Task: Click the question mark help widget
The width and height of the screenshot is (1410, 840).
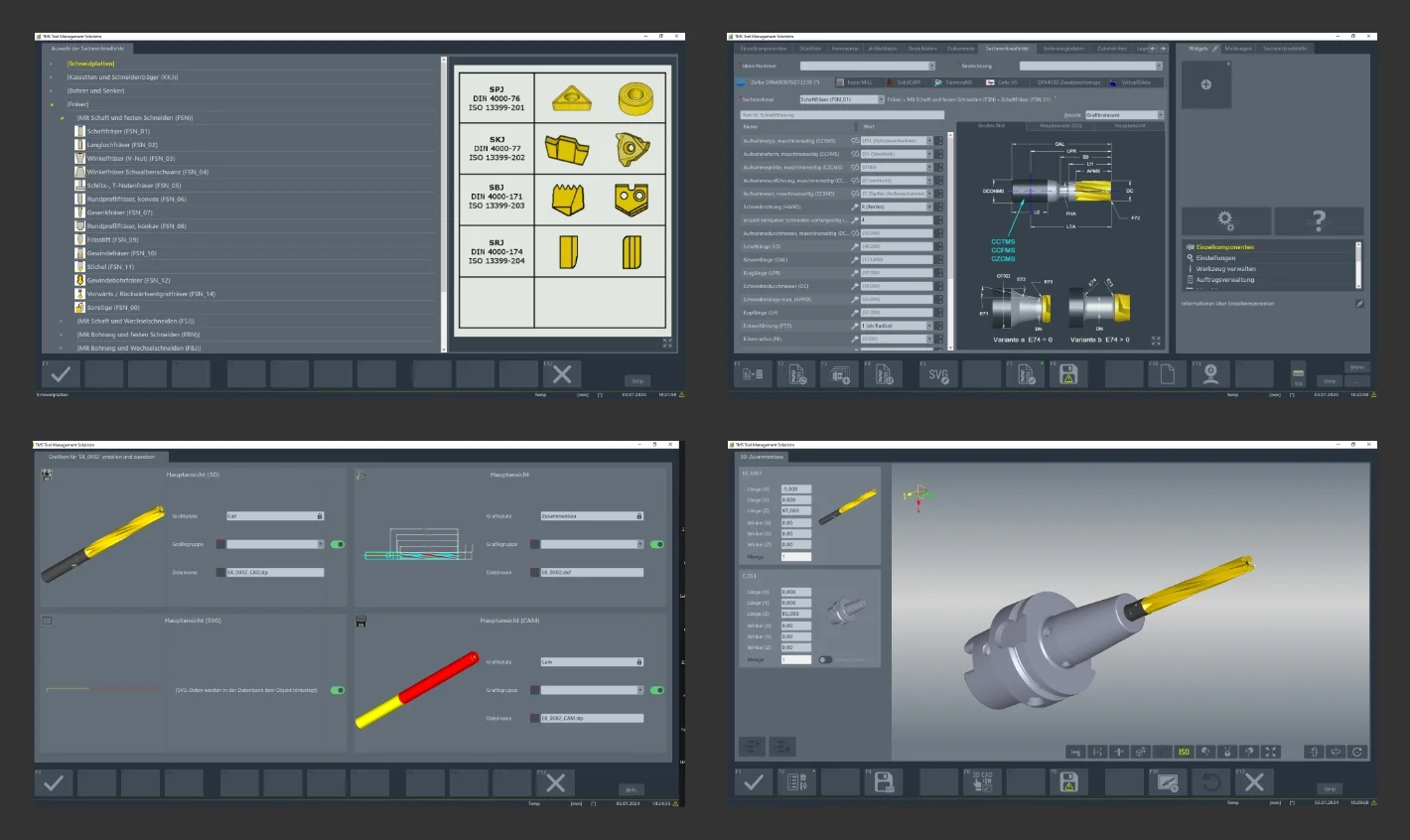Action: coord(1318,220)
